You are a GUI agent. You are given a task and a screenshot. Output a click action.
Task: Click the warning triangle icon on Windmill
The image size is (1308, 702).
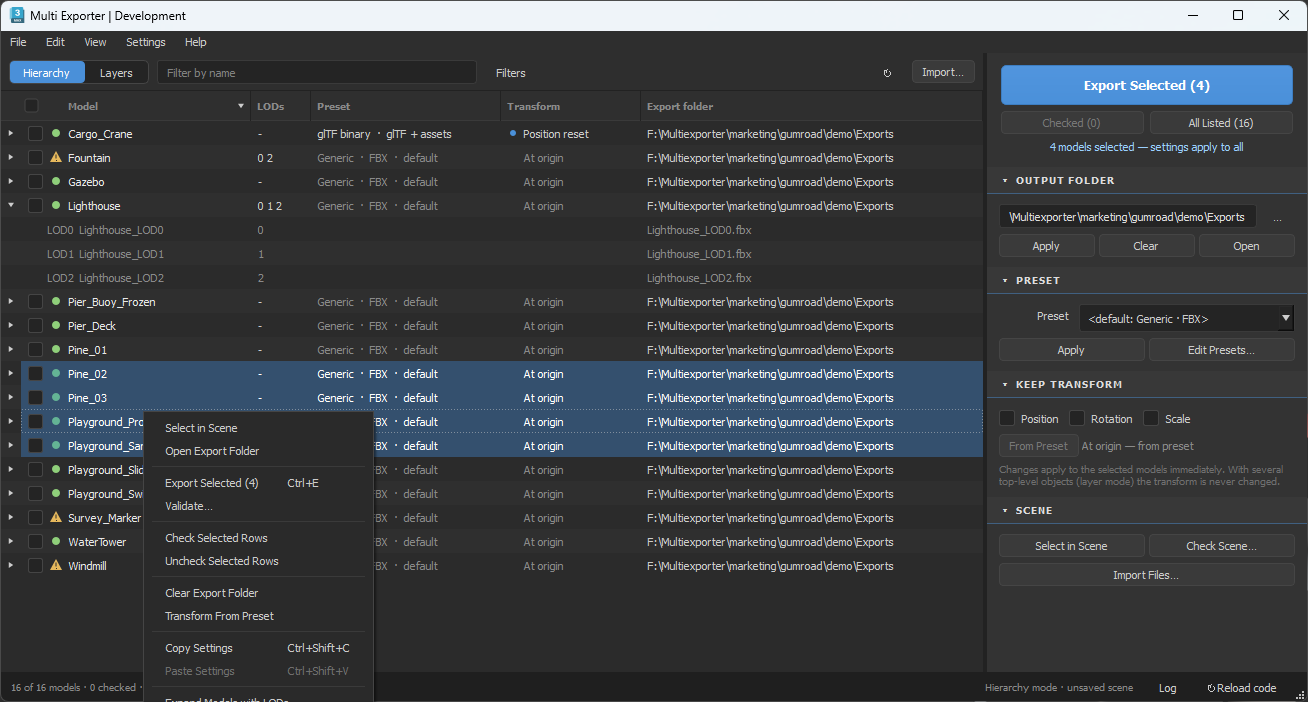pos(56,565)
